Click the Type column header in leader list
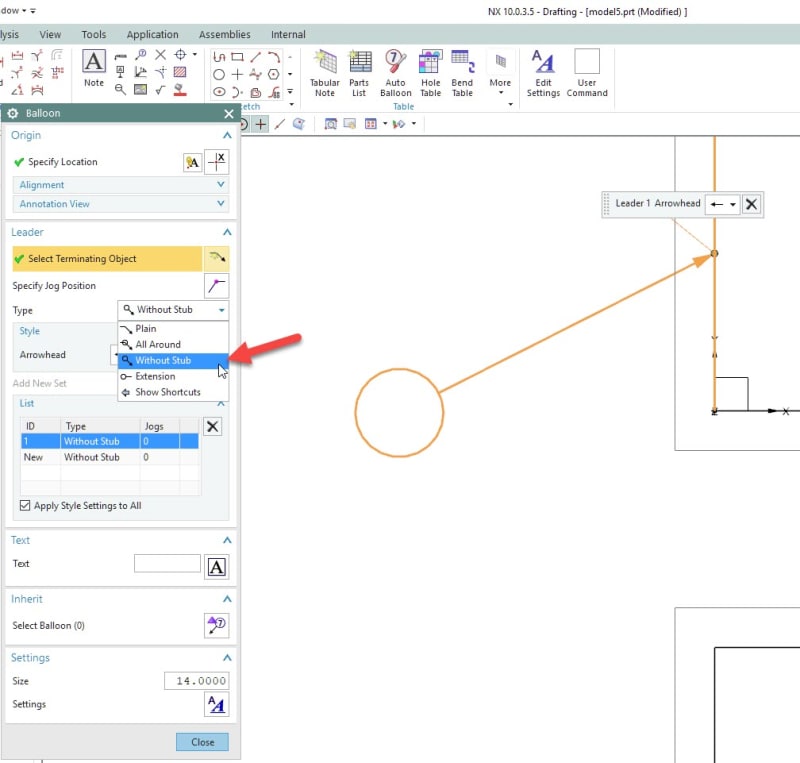 [x=100, y=426]
